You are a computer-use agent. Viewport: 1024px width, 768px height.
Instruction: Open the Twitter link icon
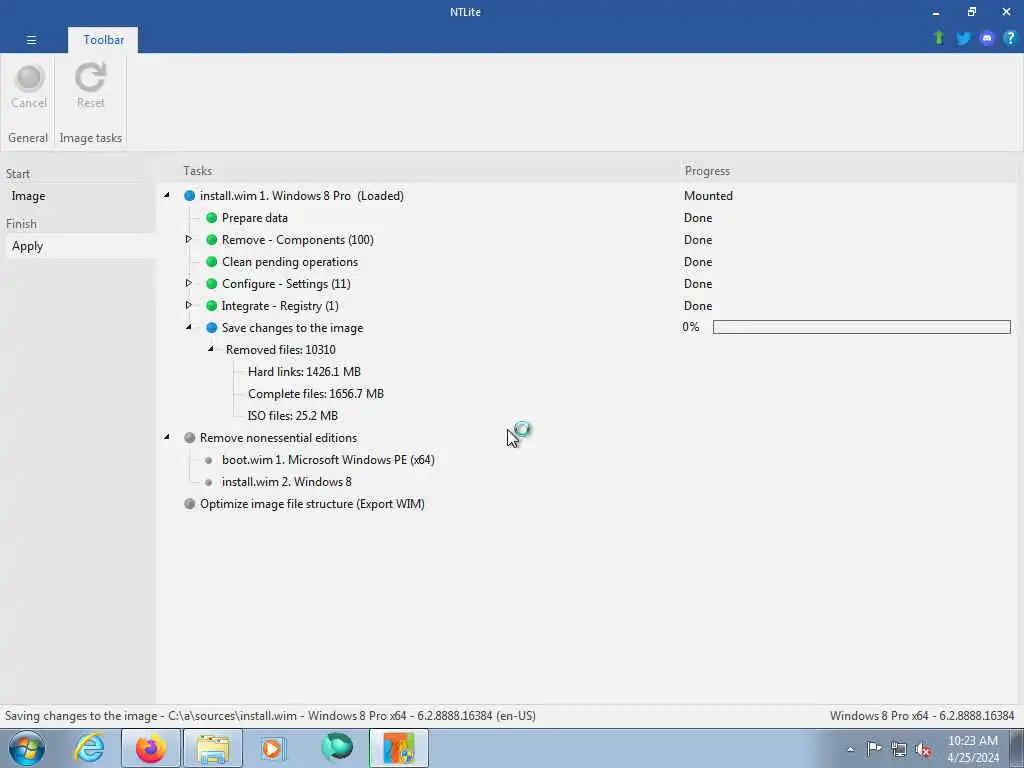pyautogui.click(x=963, y=39)
